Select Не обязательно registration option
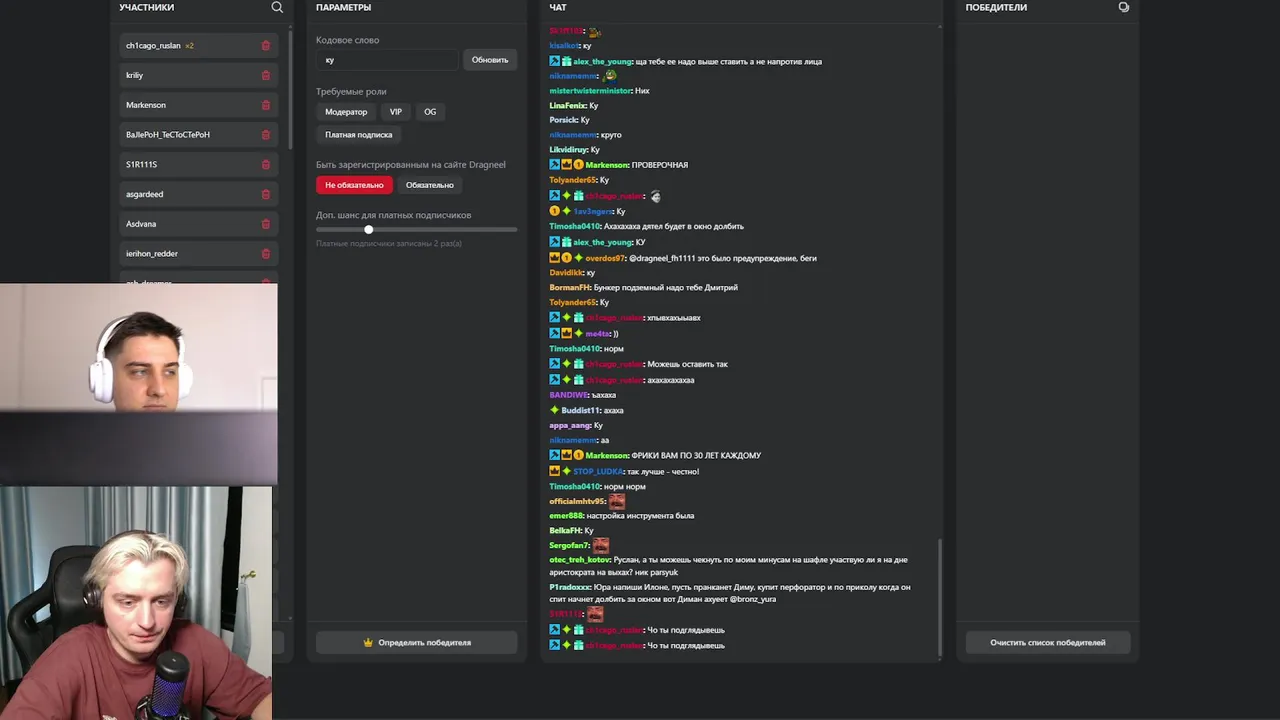 354,185
